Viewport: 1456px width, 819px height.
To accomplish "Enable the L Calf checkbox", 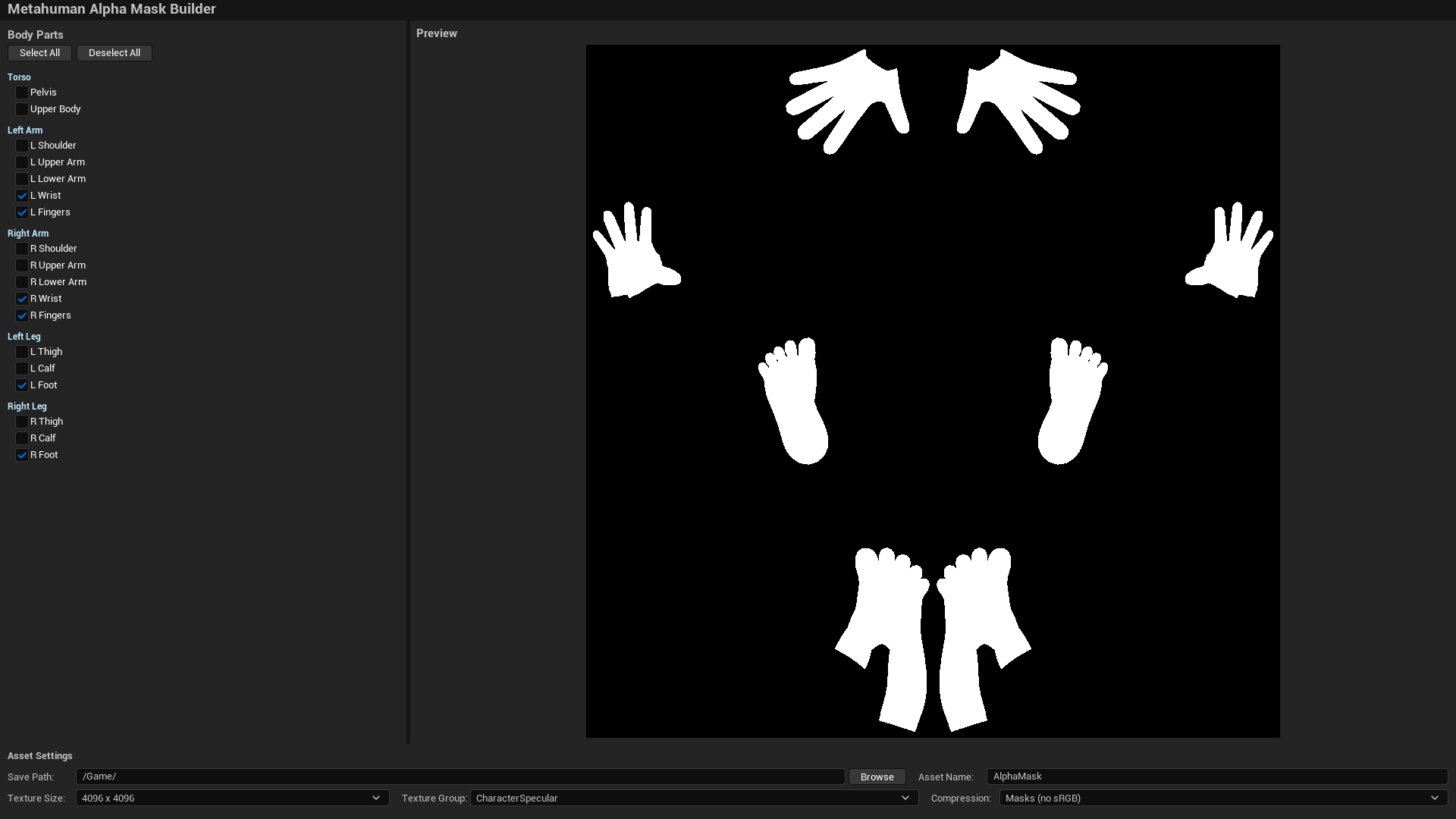I will click(x=22, y=369).
